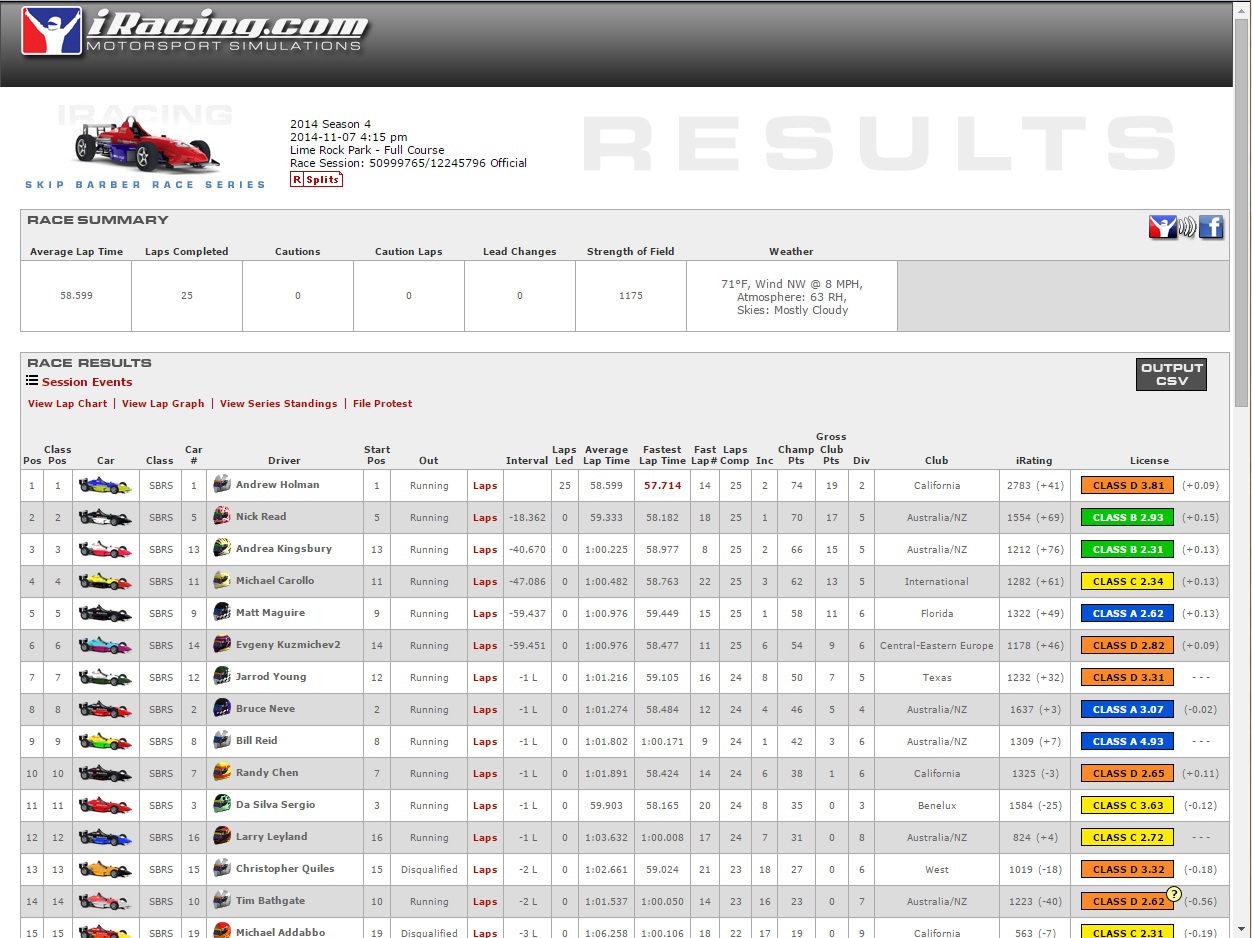
Task: Click the question mark icon on Tim Bathgate's license
Action: click(1174, 894)
